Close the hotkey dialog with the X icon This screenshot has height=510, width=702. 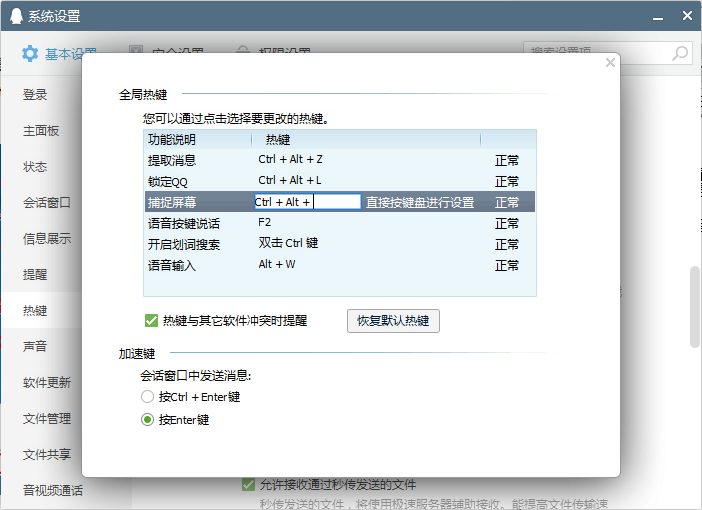click(610, 63)
